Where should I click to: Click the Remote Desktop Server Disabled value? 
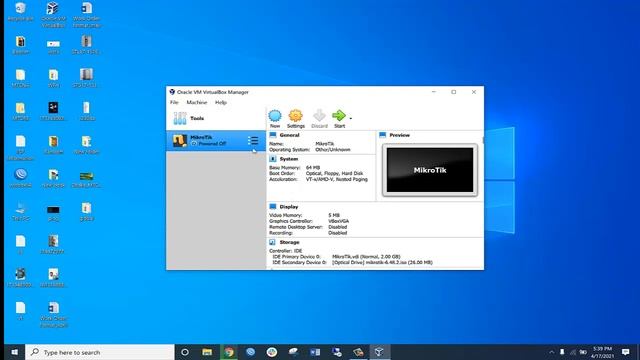pos(338,227)
